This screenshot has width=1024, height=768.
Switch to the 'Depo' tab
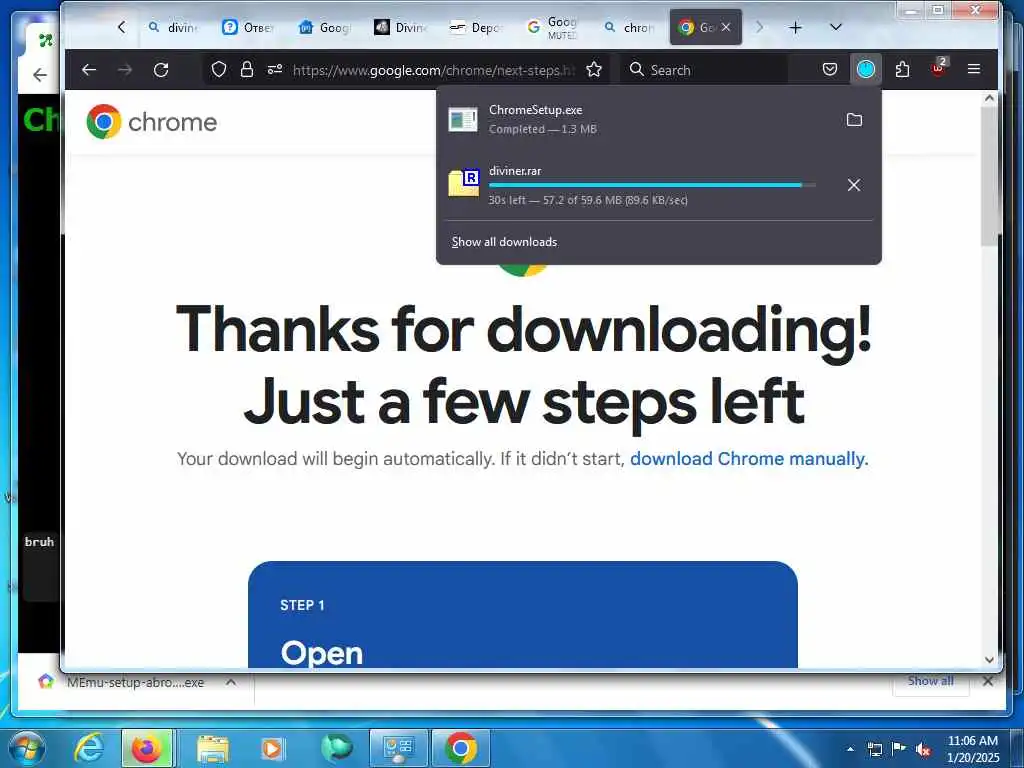coord(477,27)
